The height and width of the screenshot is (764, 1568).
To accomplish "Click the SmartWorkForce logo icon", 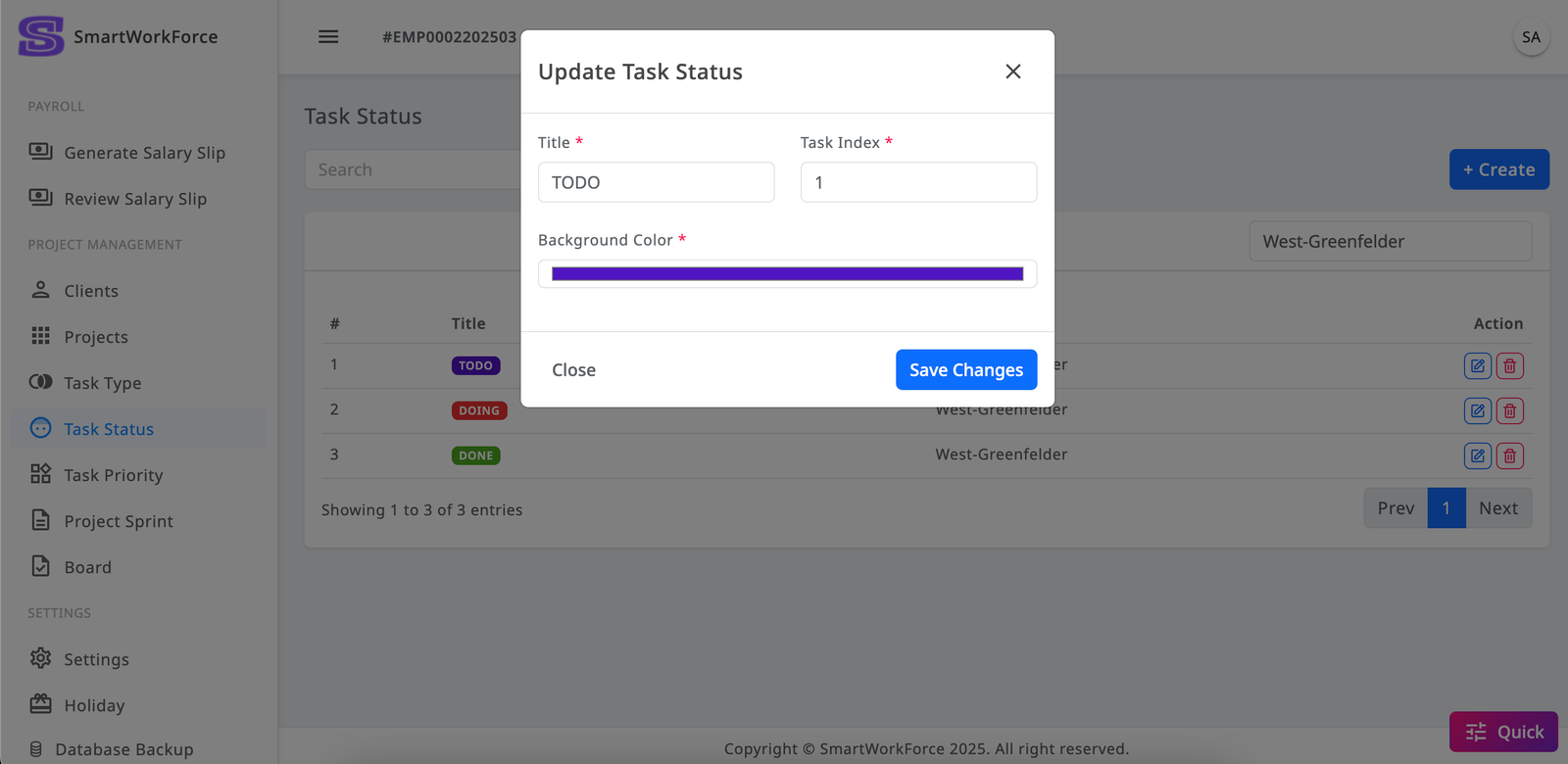I will point(41,36).
